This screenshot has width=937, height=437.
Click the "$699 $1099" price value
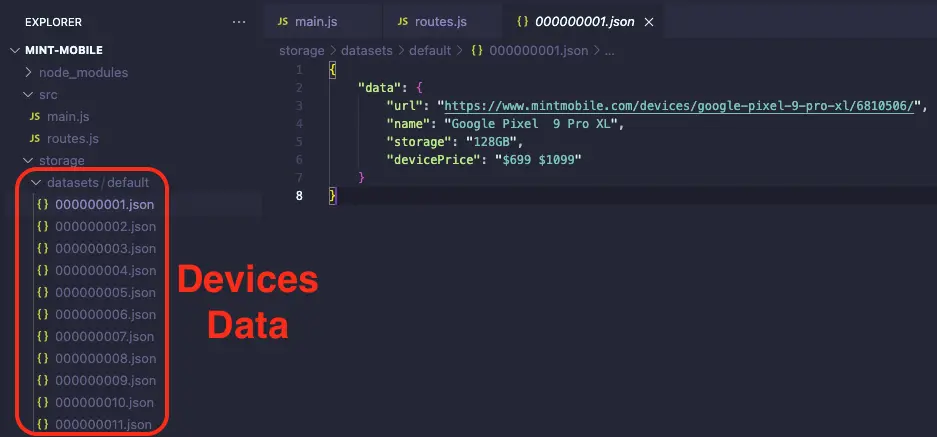(x=538, y=160)
